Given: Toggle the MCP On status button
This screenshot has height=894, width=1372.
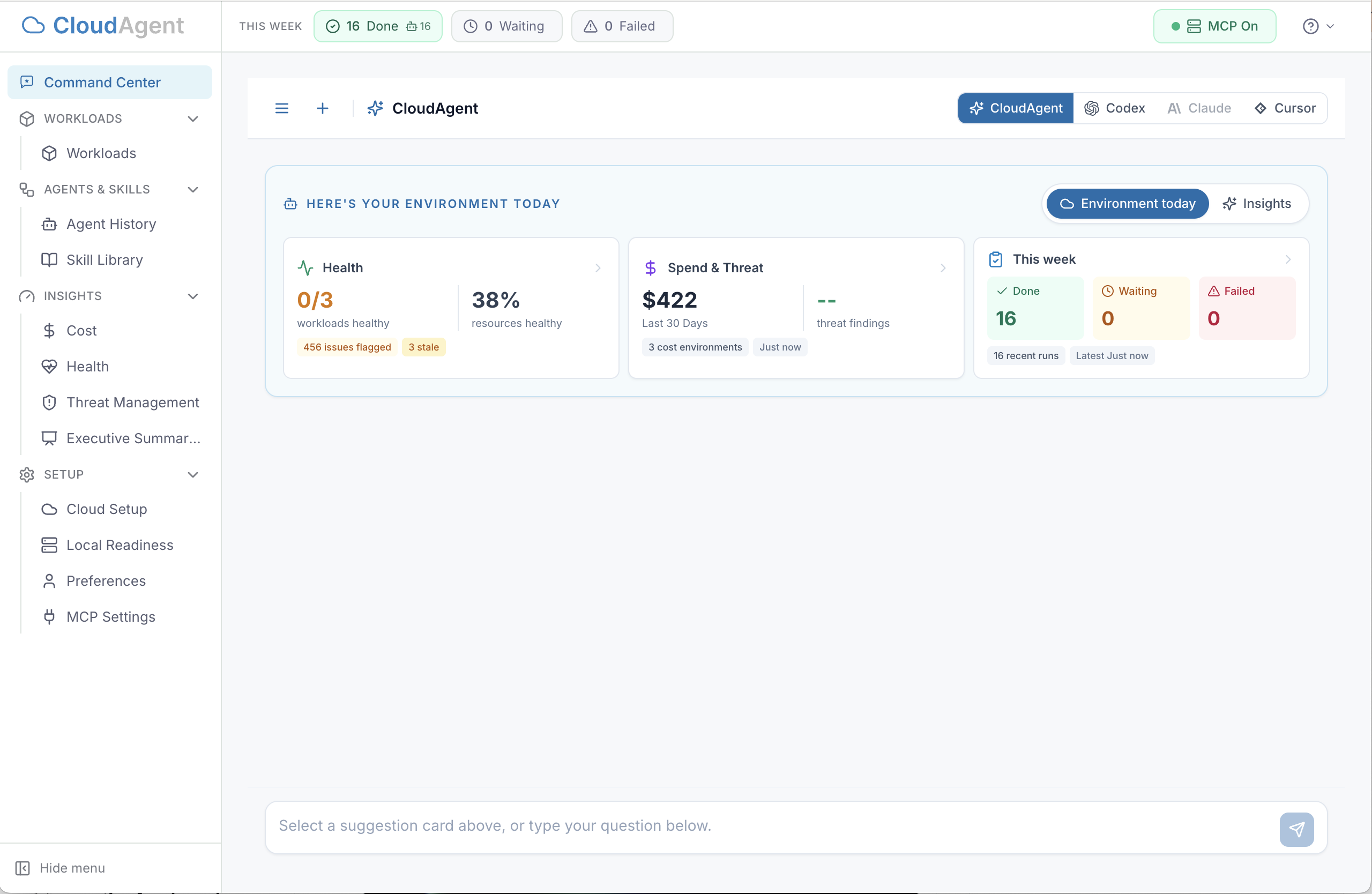Looking at the screenshot, I should point(1214,26).
